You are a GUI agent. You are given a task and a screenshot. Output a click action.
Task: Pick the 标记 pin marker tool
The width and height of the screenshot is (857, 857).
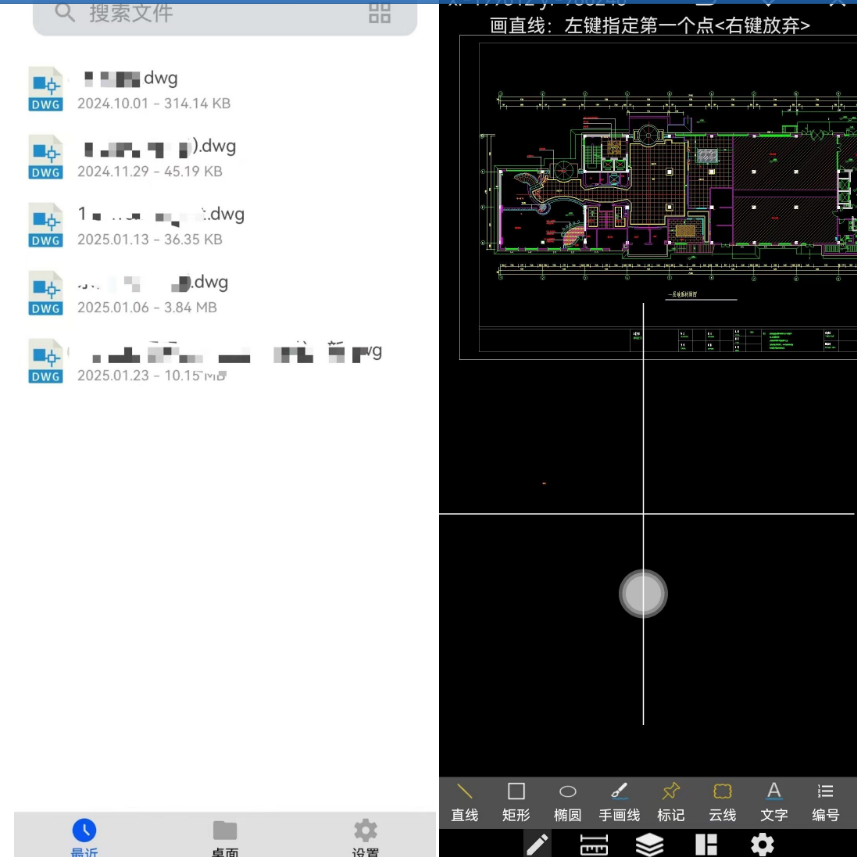(671, 801)
